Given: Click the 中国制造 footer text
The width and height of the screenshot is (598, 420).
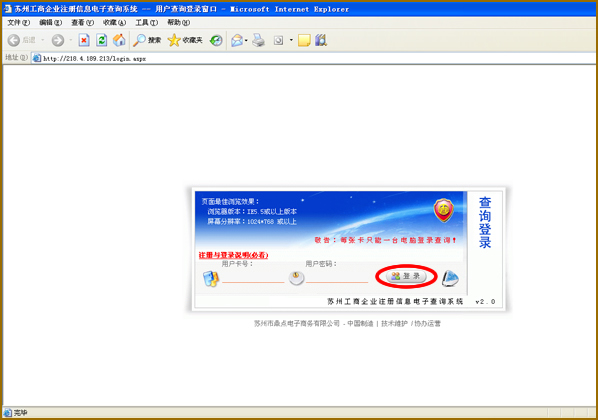Looking at the screenshot, I should 360,323.
